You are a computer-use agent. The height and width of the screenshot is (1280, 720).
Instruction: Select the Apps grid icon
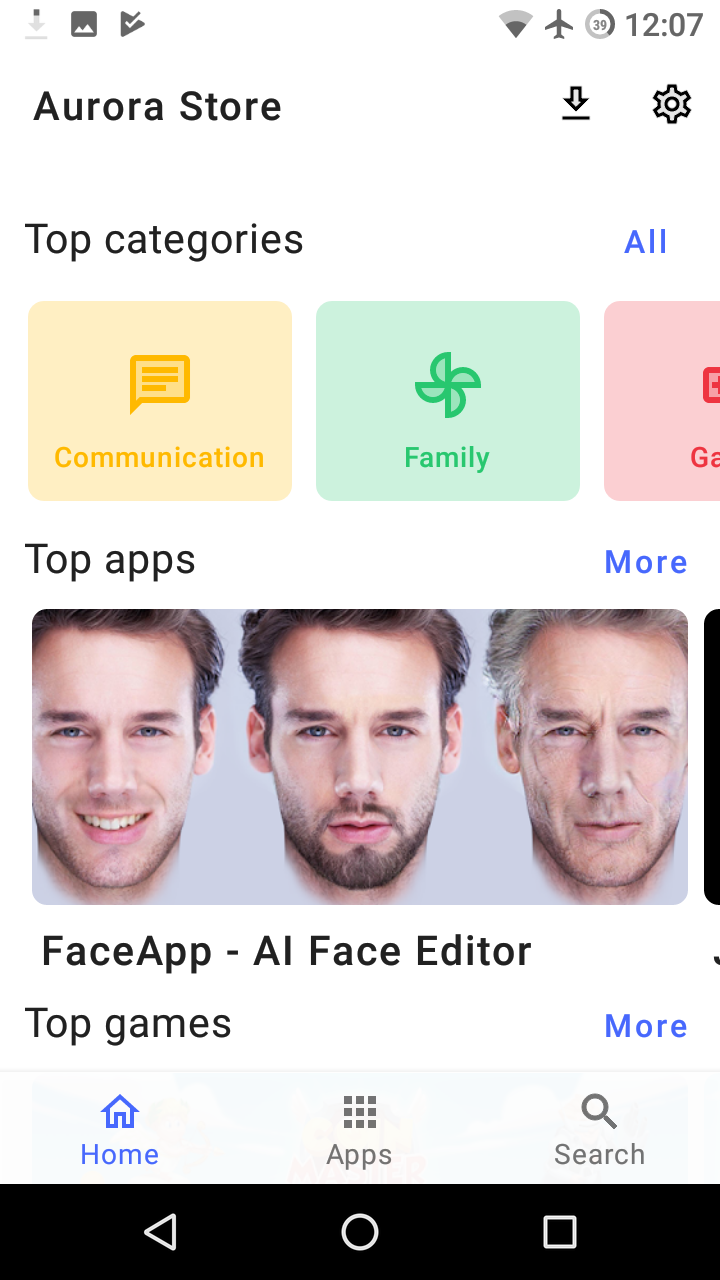[360, 1111]
